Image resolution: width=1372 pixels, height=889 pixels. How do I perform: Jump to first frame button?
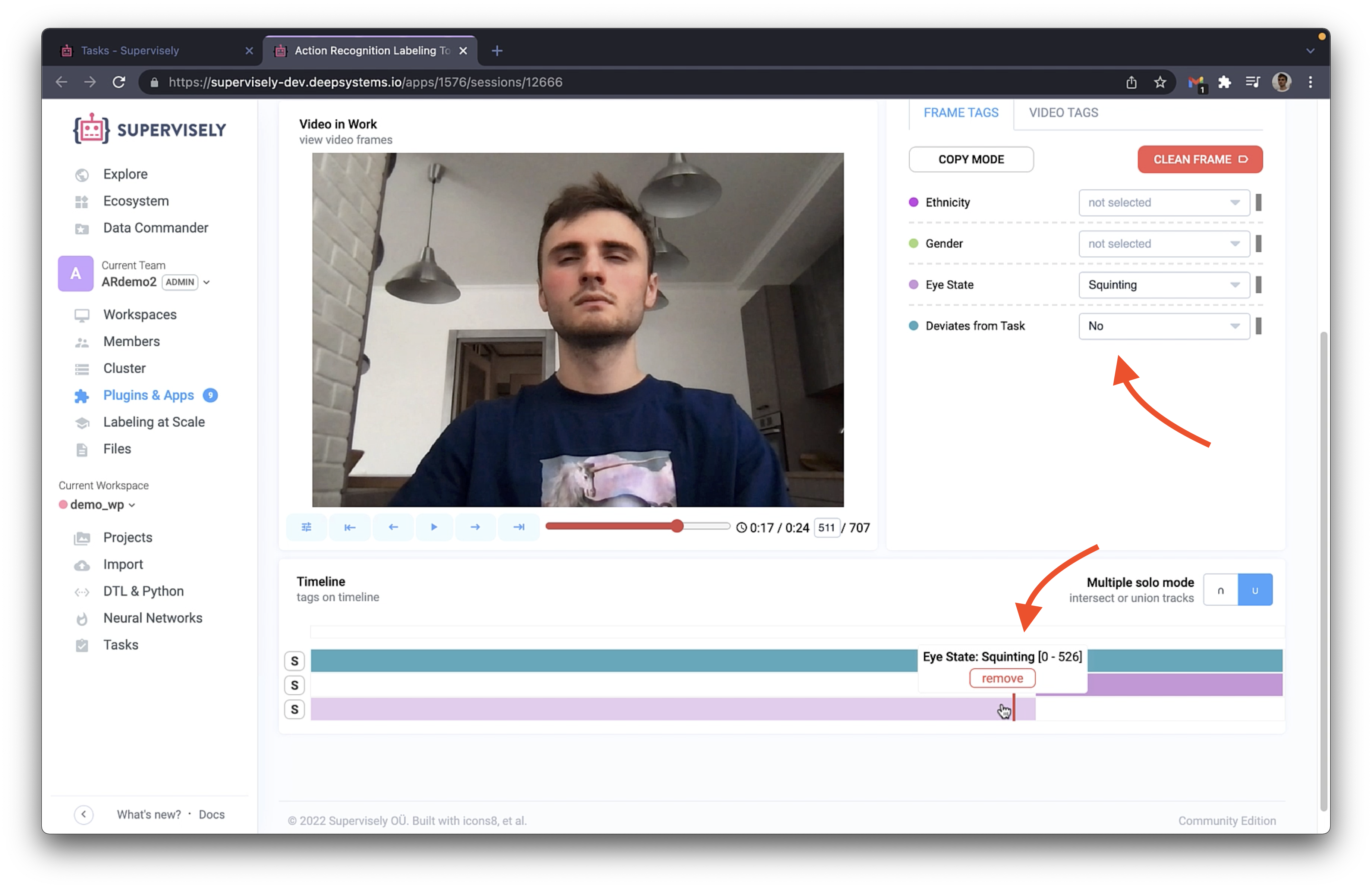[350, 527]
